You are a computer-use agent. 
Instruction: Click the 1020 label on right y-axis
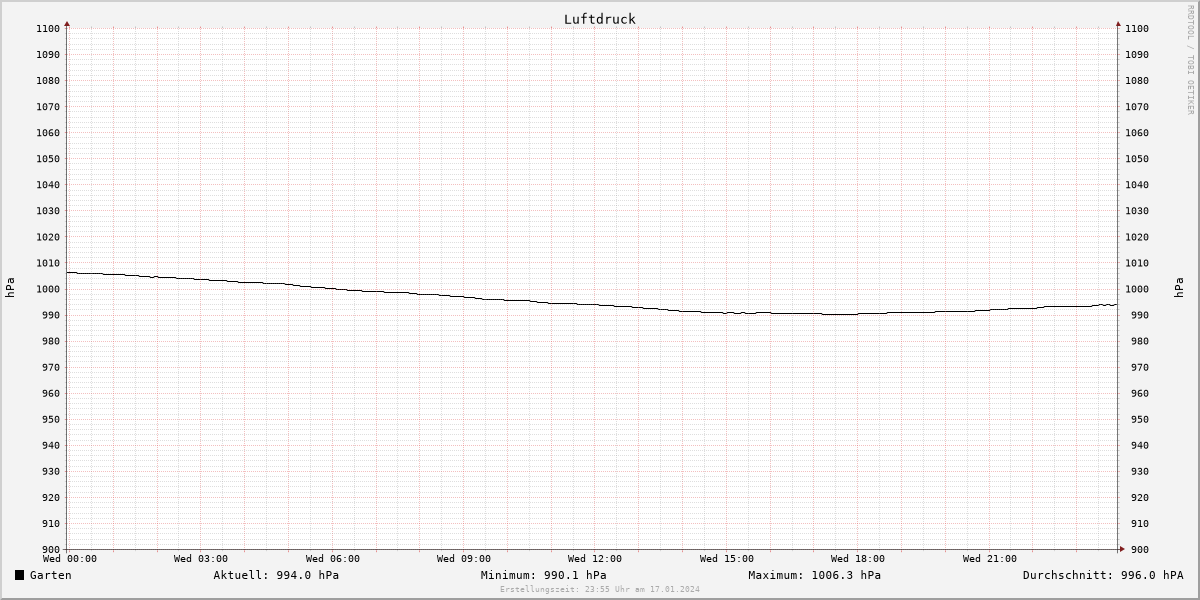pyautogui.click(x=1137, y=237)
